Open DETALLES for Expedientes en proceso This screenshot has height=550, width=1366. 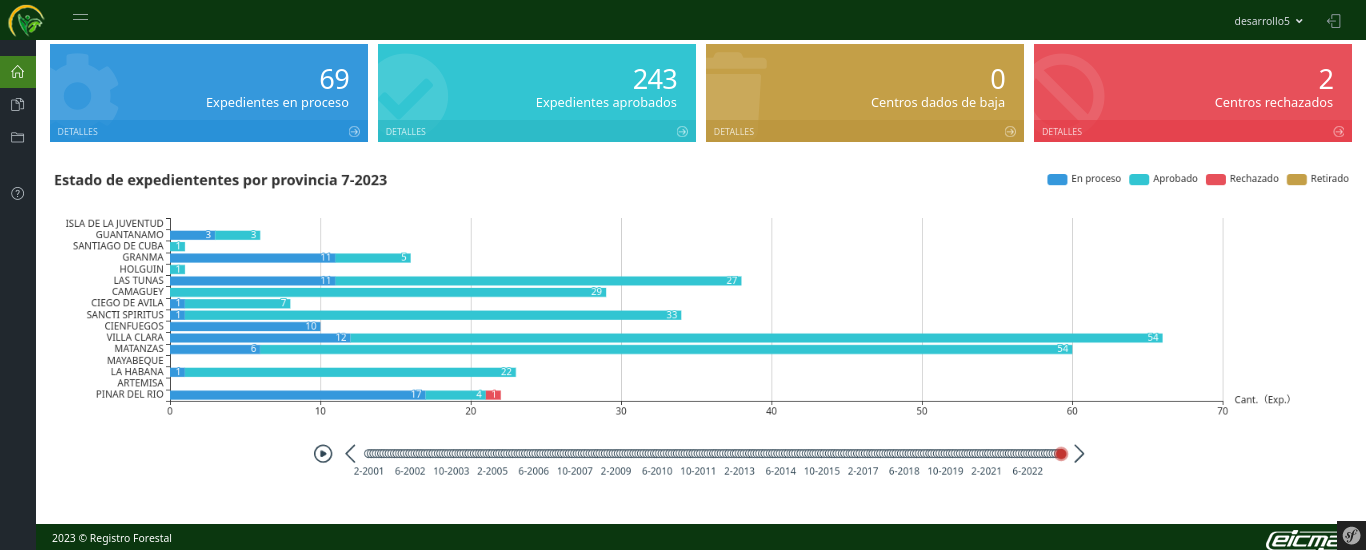78,132
